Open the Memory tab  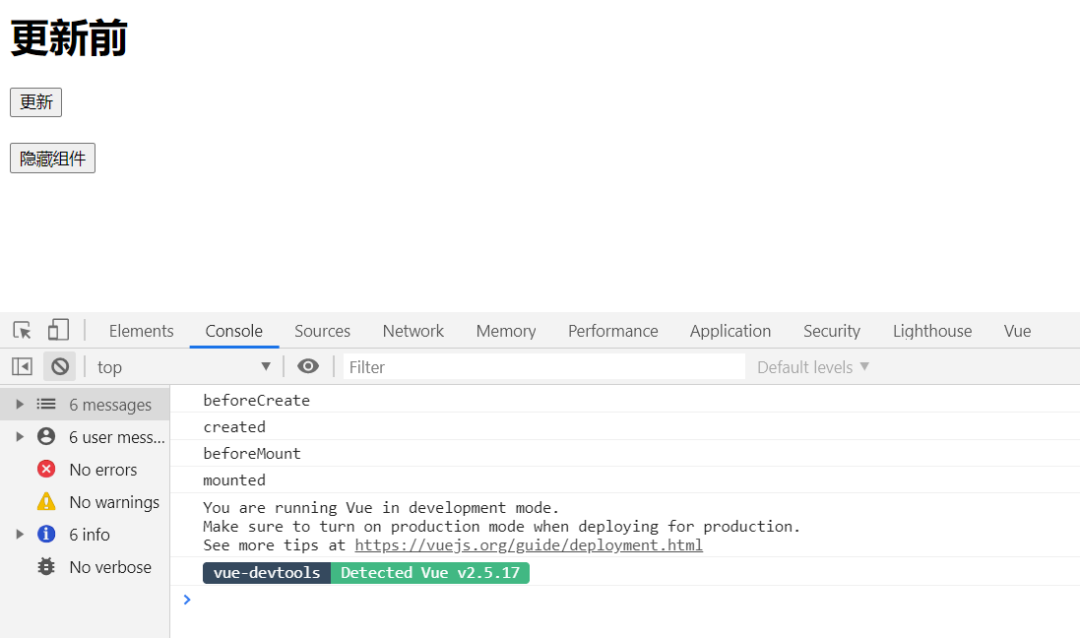click(506, 331)
